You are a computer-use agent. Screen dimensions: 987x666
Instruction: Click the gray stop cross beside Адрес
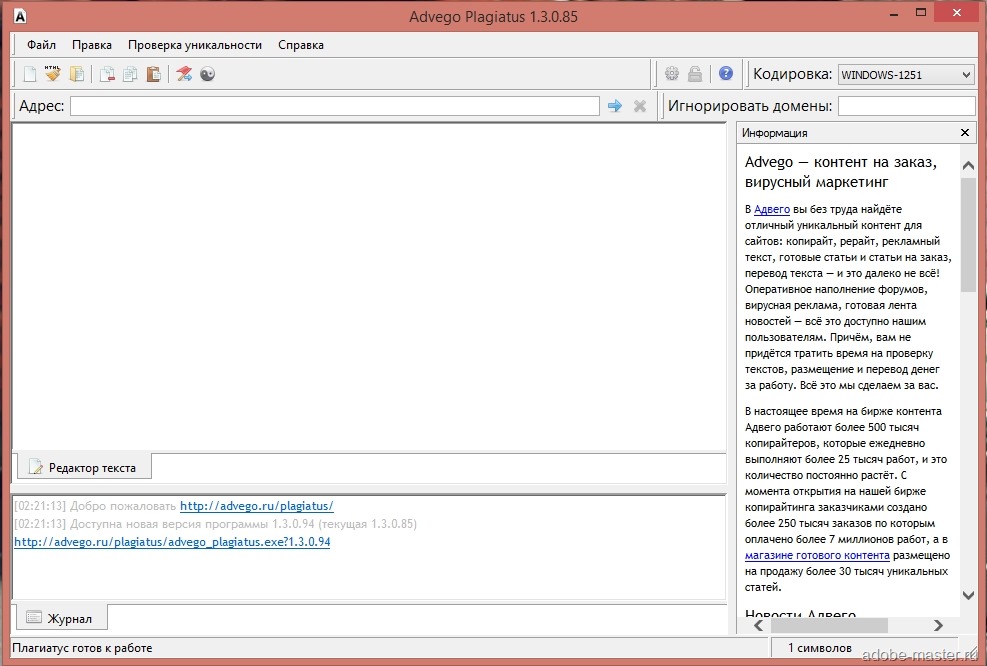coord(640,106)
